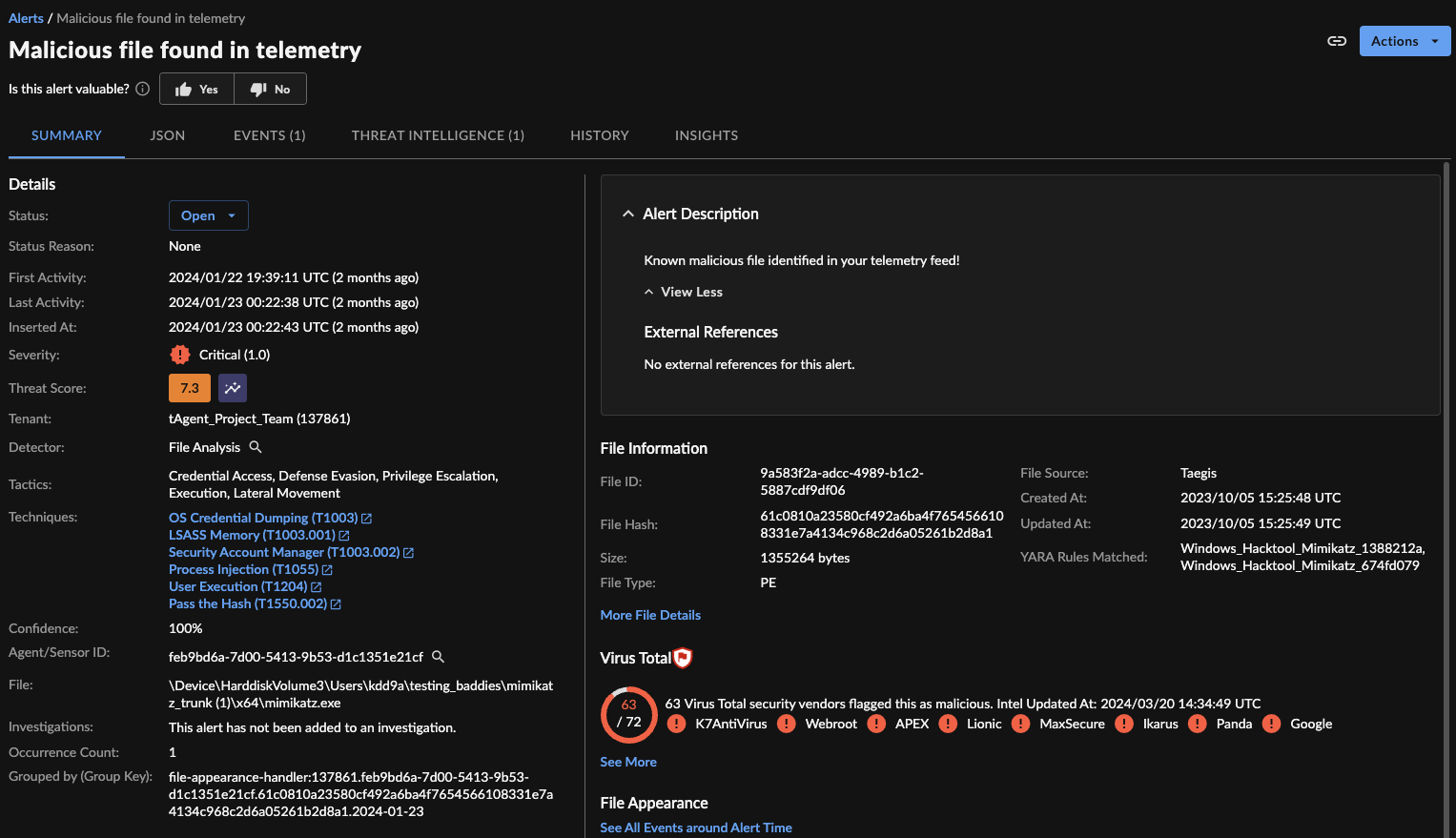Image resolution: width=1456 pixels, height=838 pixels.
Task: Expand vendor list with See More
Action: coord(628,762)
